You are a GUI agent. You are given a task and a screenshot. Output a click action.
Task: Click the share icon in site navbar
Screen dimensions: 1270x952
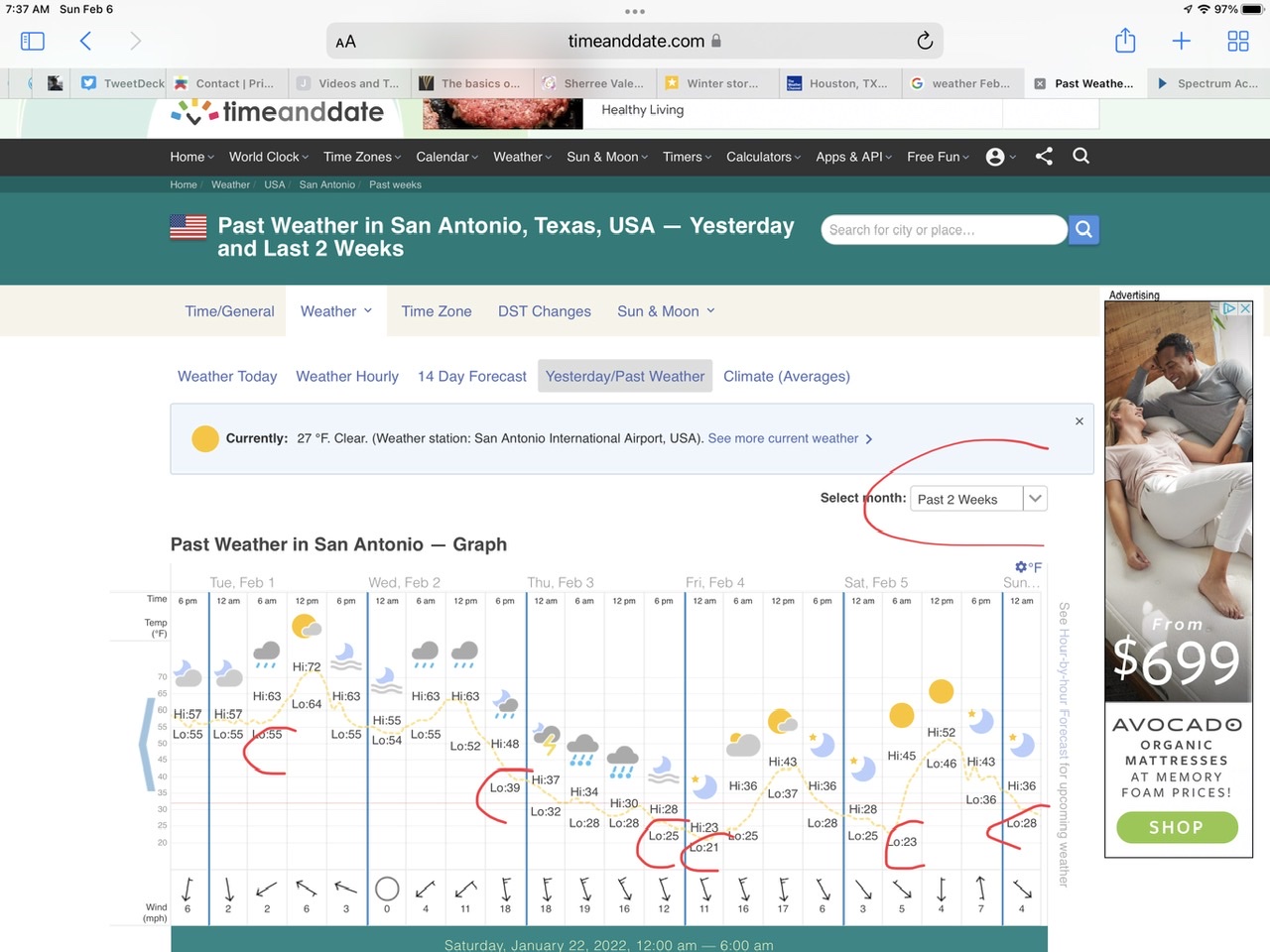coord(1044,156)
